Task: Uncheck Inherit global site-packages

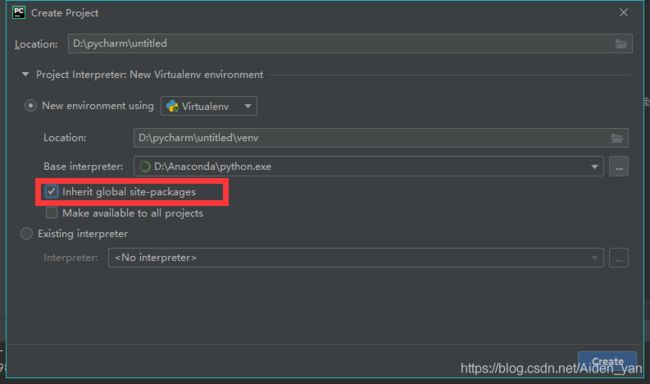Action: [51, 192]
